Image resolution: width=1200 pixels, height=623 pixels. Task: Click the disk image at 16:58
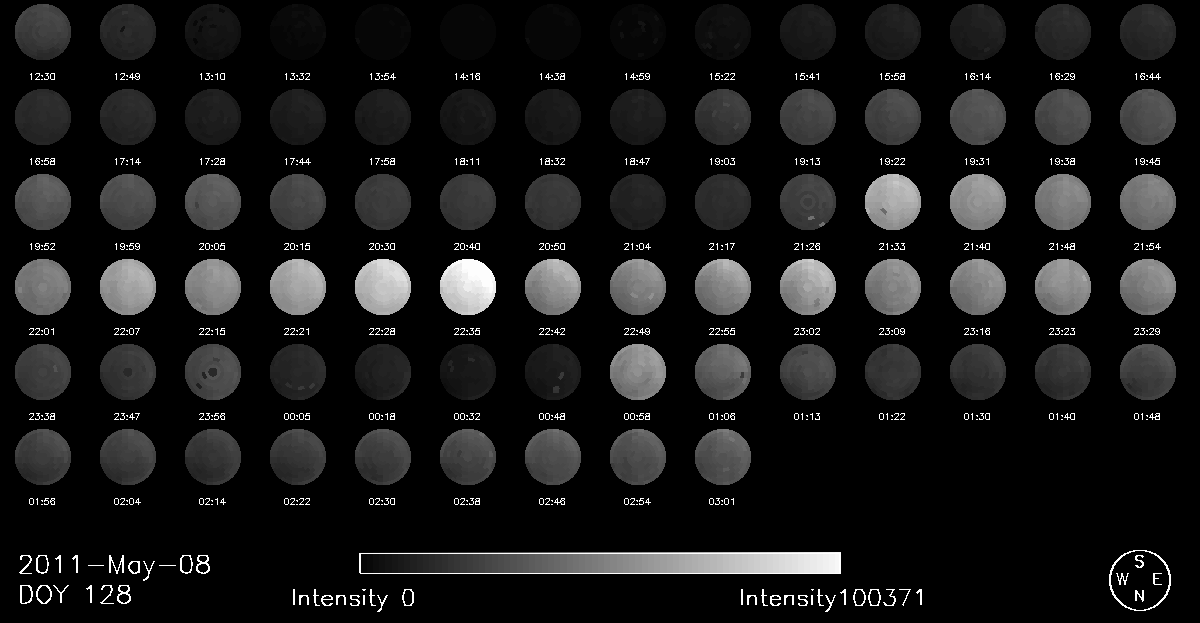click(43, 116)
